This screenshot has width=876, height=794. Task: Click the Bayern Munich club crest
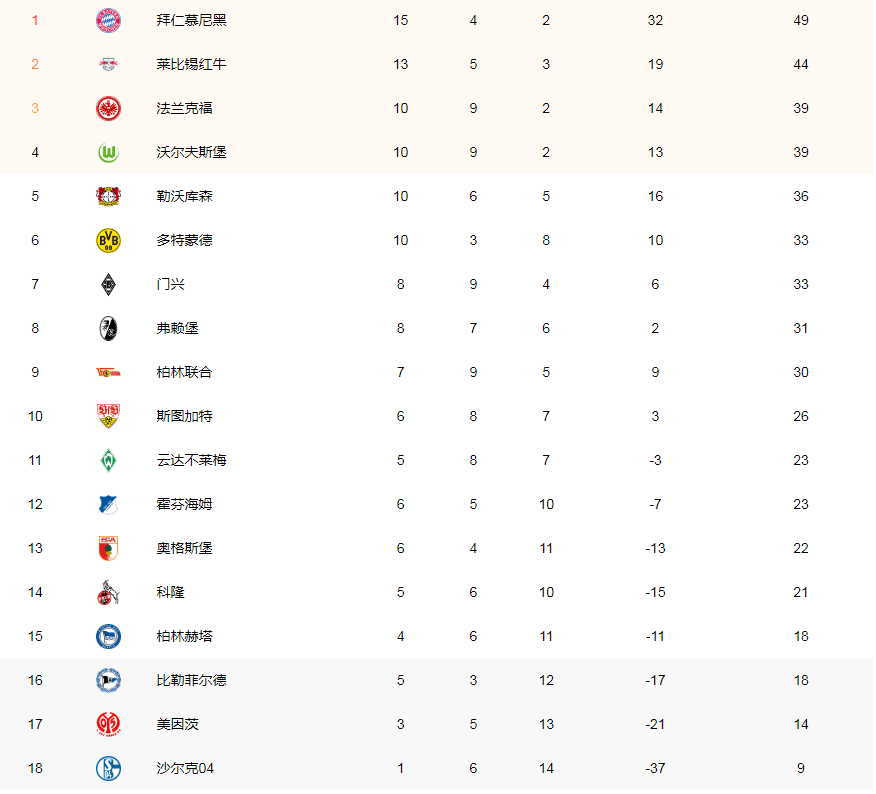108,20
